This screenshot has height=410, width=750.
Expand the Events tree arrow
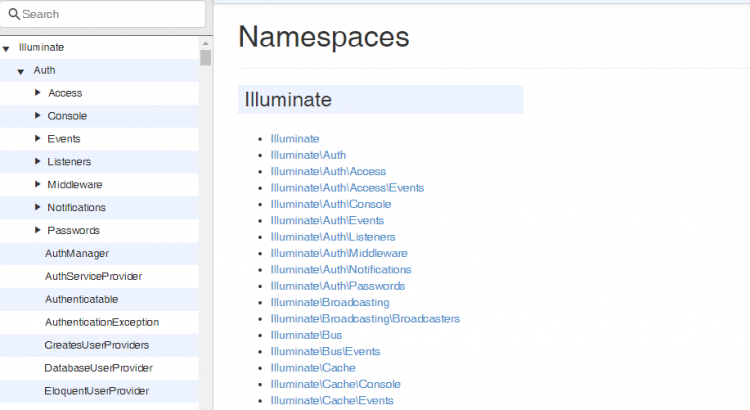point(37,139)
